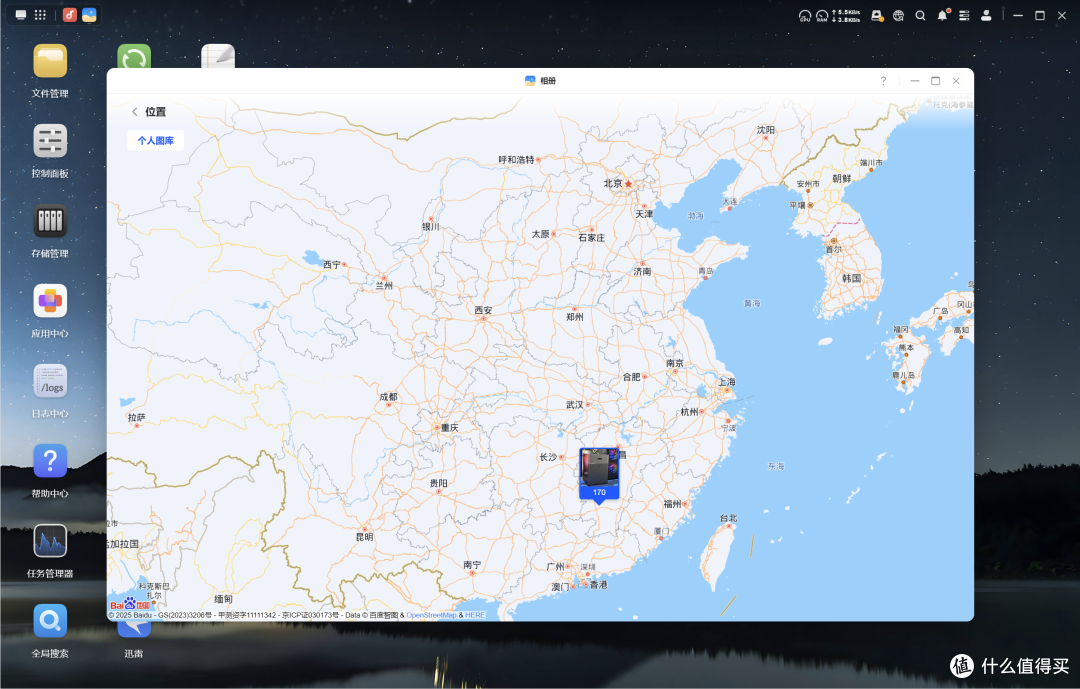The image size is (1080, 689).
Task: Click the 香港 label on the map
Action: pos(599,584)
